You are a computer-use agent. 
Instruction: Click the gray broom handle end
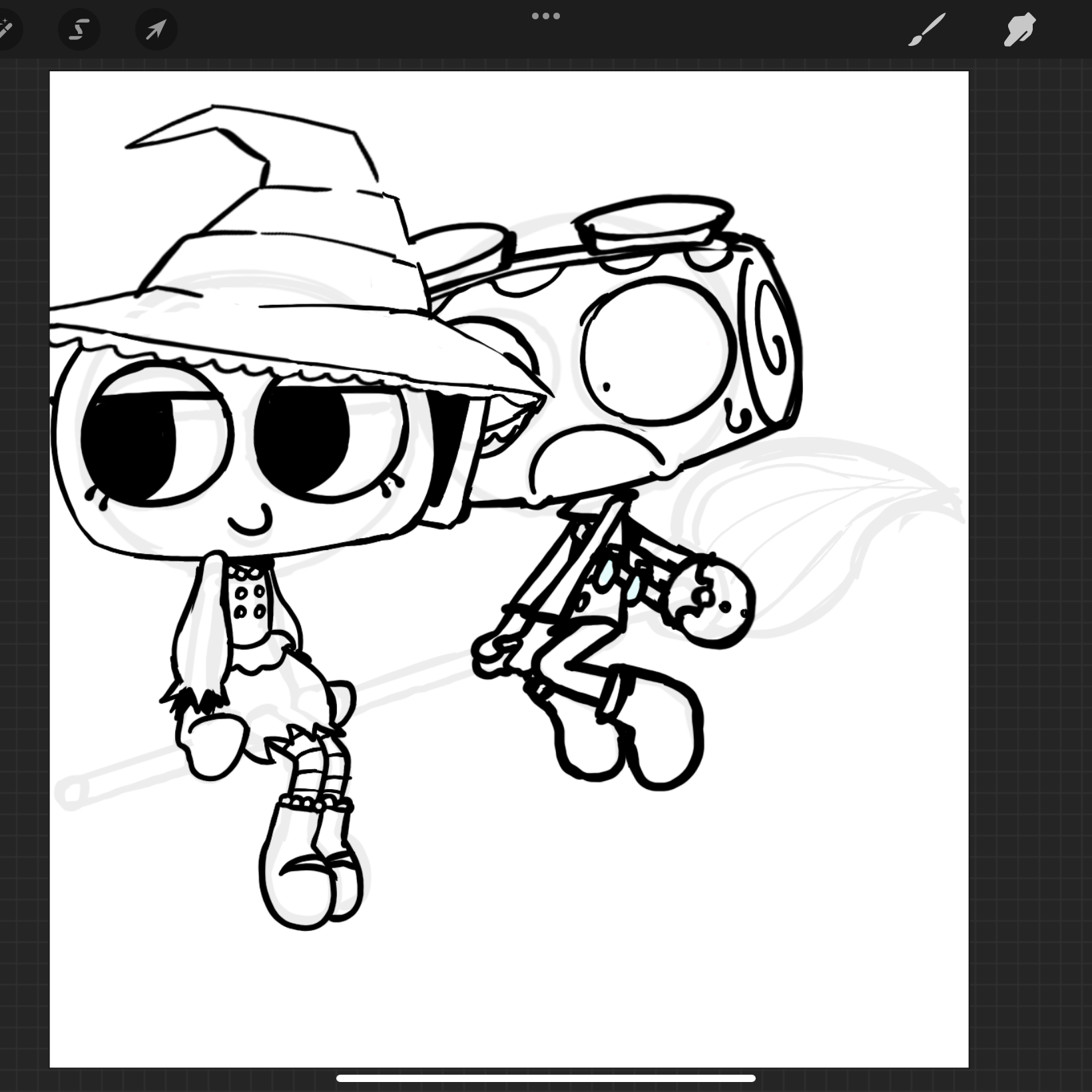pos(73,792)
